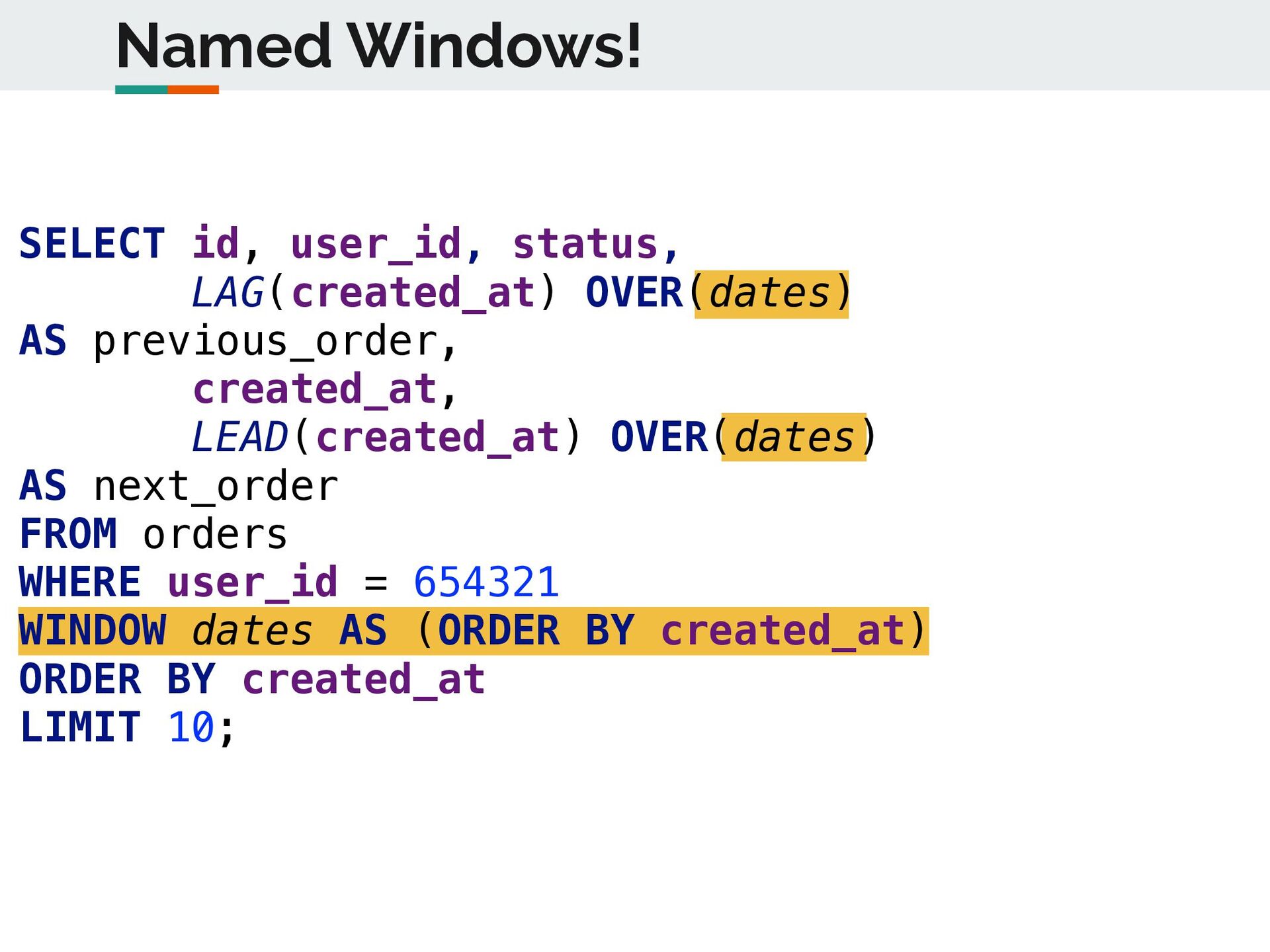Click the LAG function name
This screenshot has height=952, width=1270.
(228, 292)
